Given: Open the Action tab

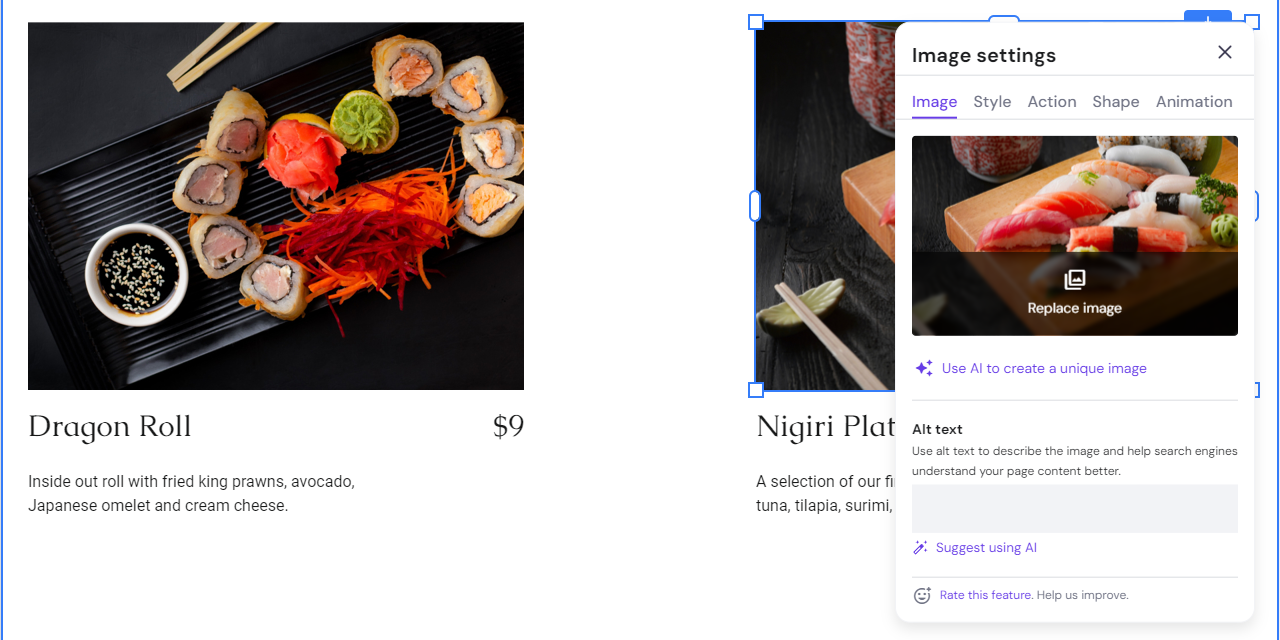Looking at the screenshot, I should (x=1052, y=101).
